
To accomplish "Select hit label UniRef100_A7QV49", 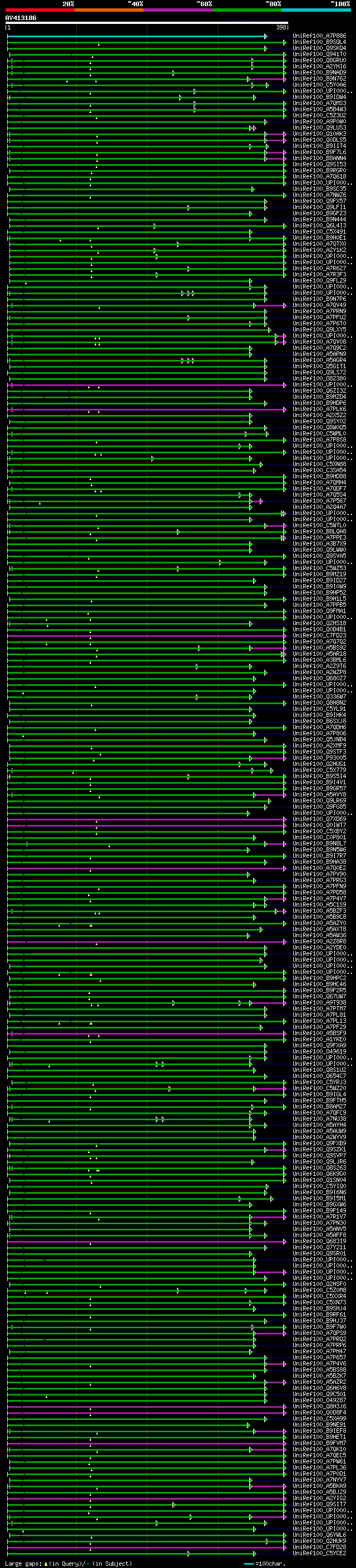I will 319,305.
